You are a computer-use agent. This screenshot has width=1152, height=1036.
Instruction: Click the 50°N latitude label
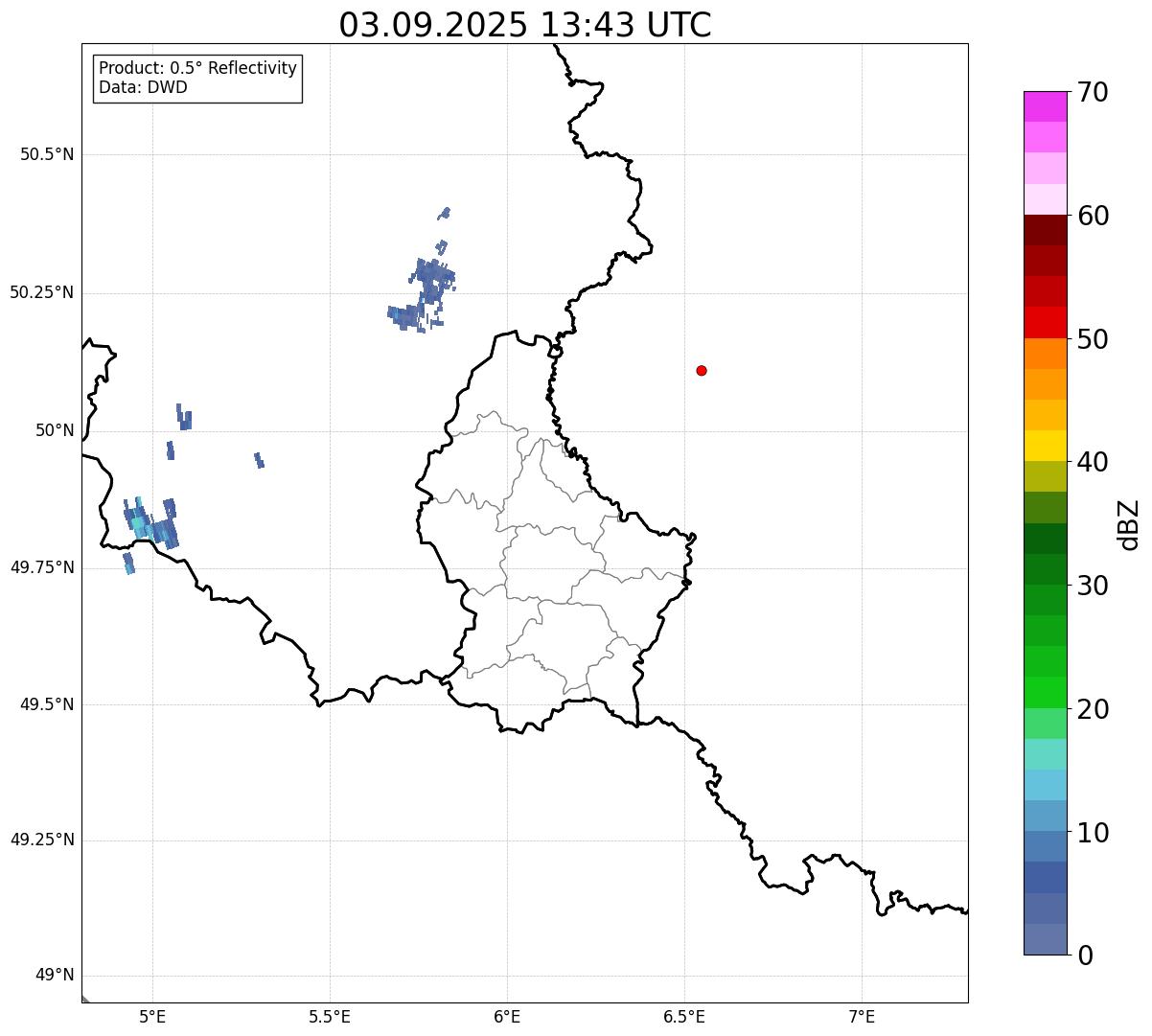pos(55,430)
